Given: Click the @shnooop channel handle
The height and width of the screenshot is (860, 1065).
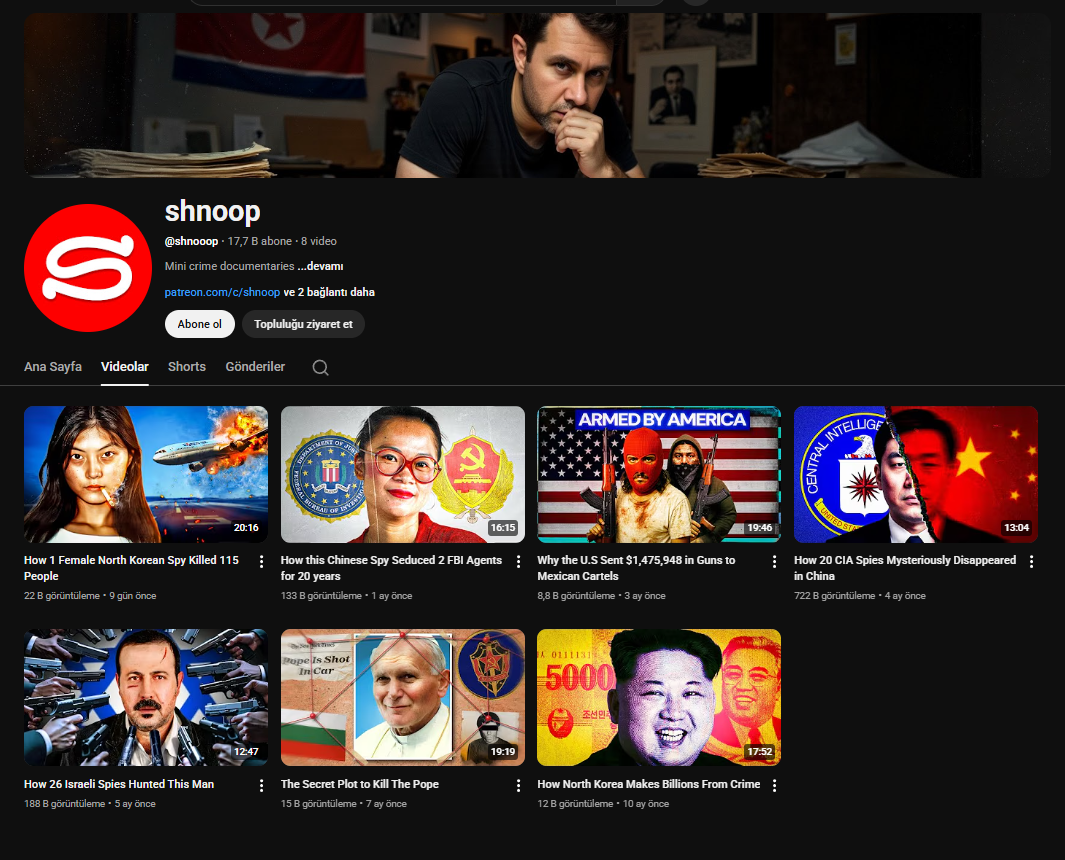Looking at the screenshot, I should coord(192,241).
